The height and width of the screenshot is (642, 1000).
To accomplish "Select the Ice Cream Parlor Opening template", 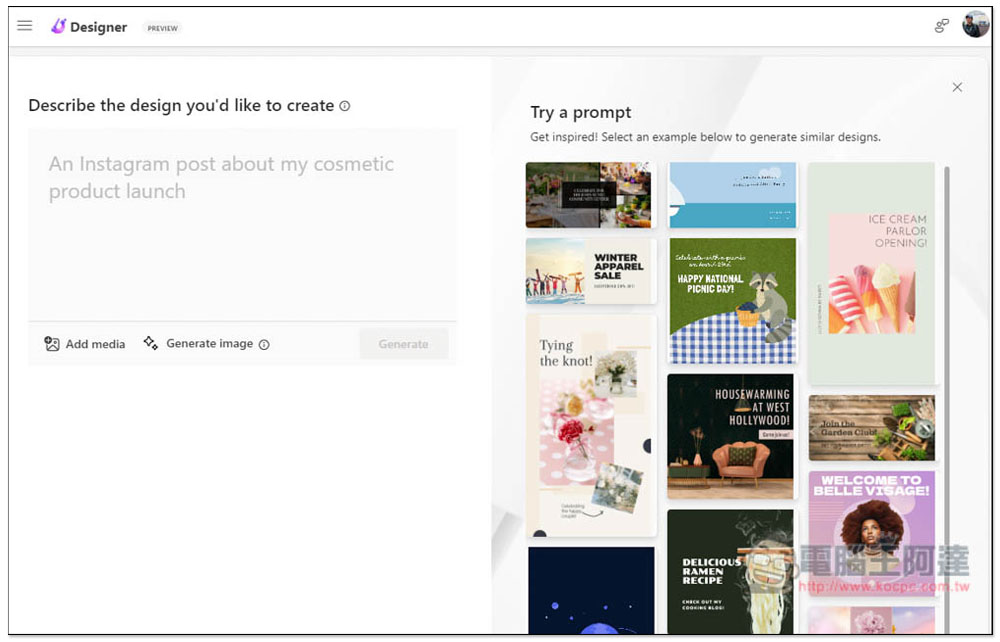I will (x=871, y=273).
